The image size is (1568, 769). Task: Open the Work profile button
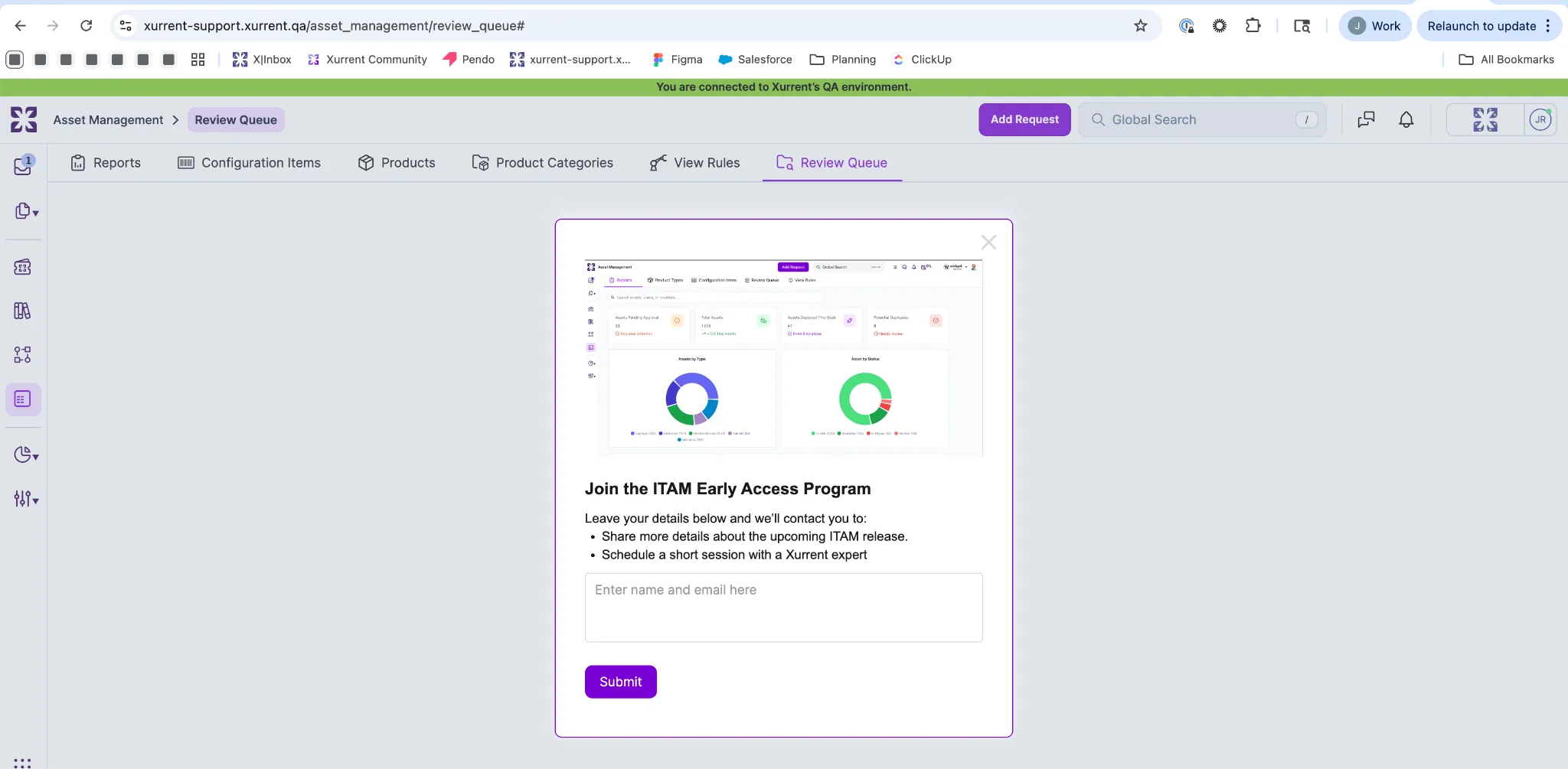[x=1375, y=26]
